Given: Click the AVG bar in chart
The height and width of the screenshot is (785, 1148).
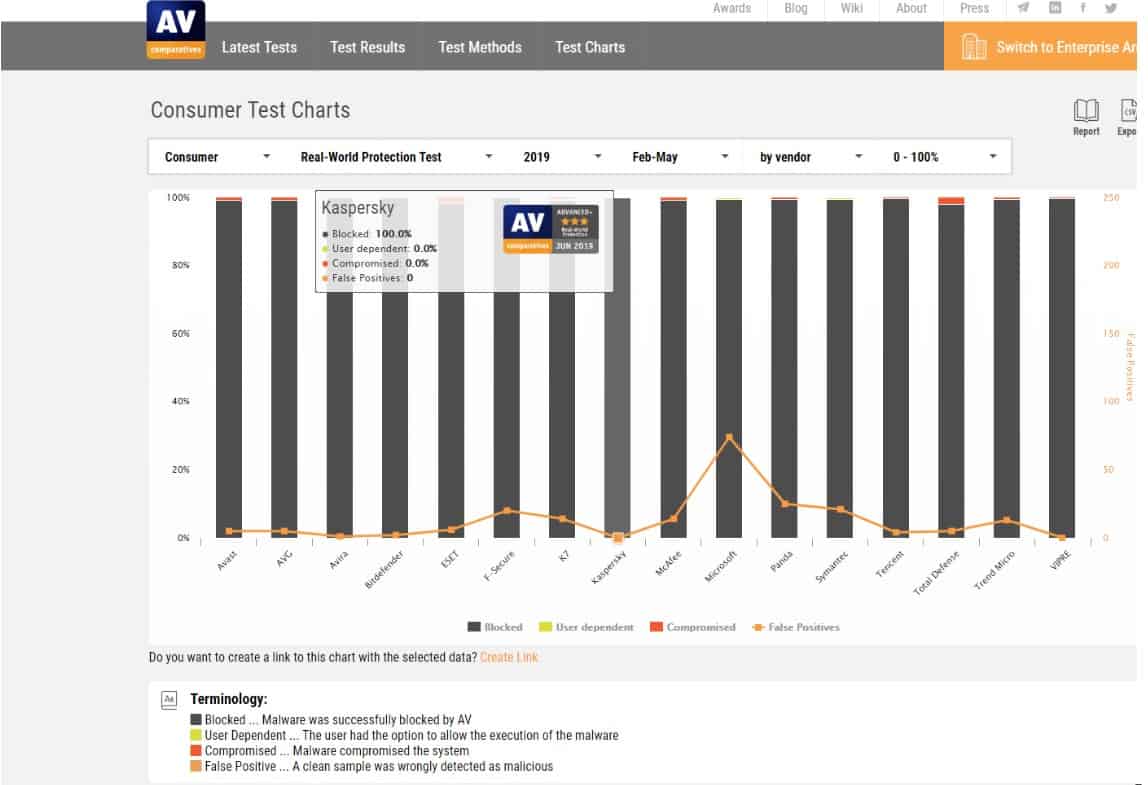Looking at the screenshot, I should (x=284, y=368).
